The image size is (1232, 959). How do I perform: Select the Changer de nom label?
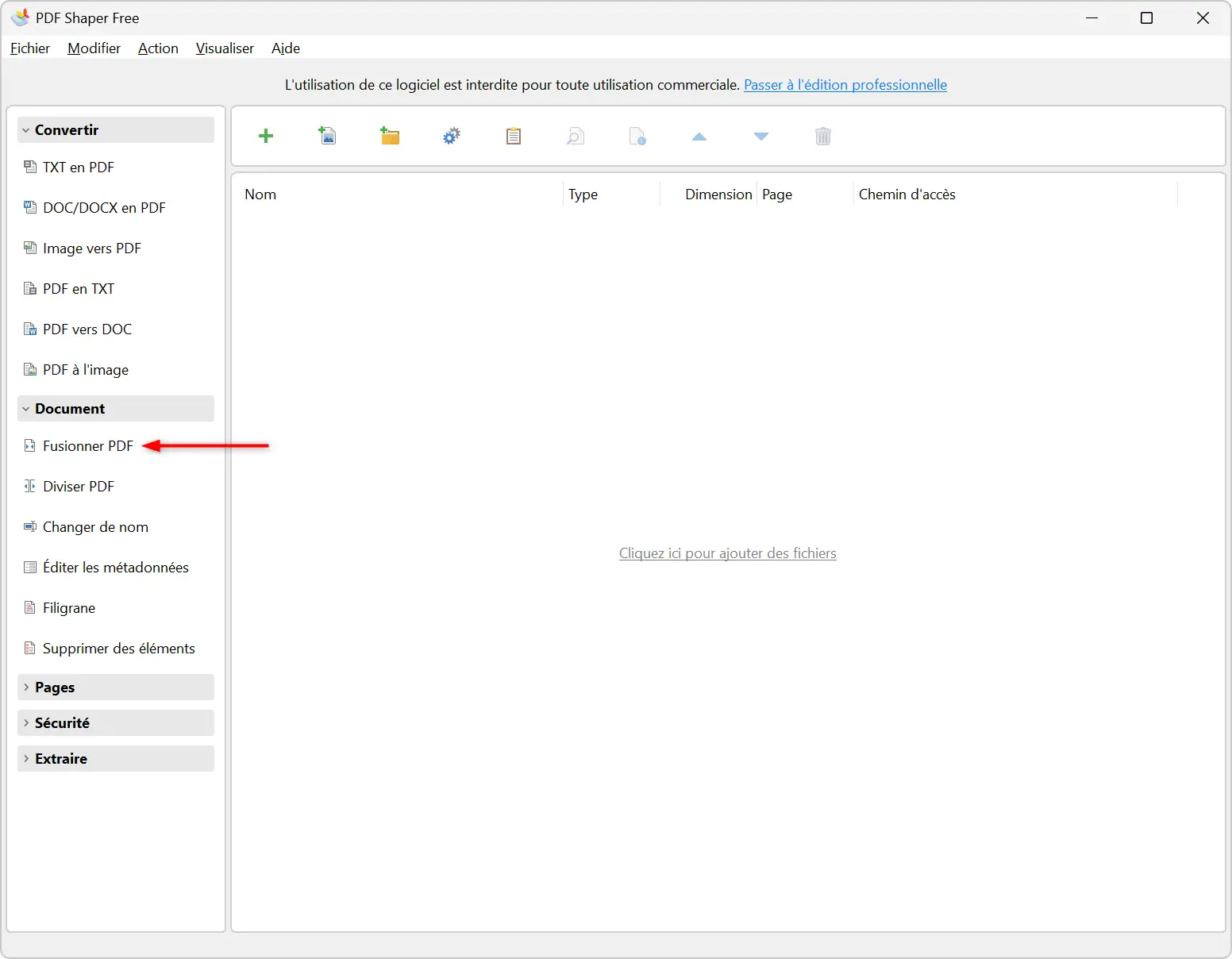click(95, 526)
